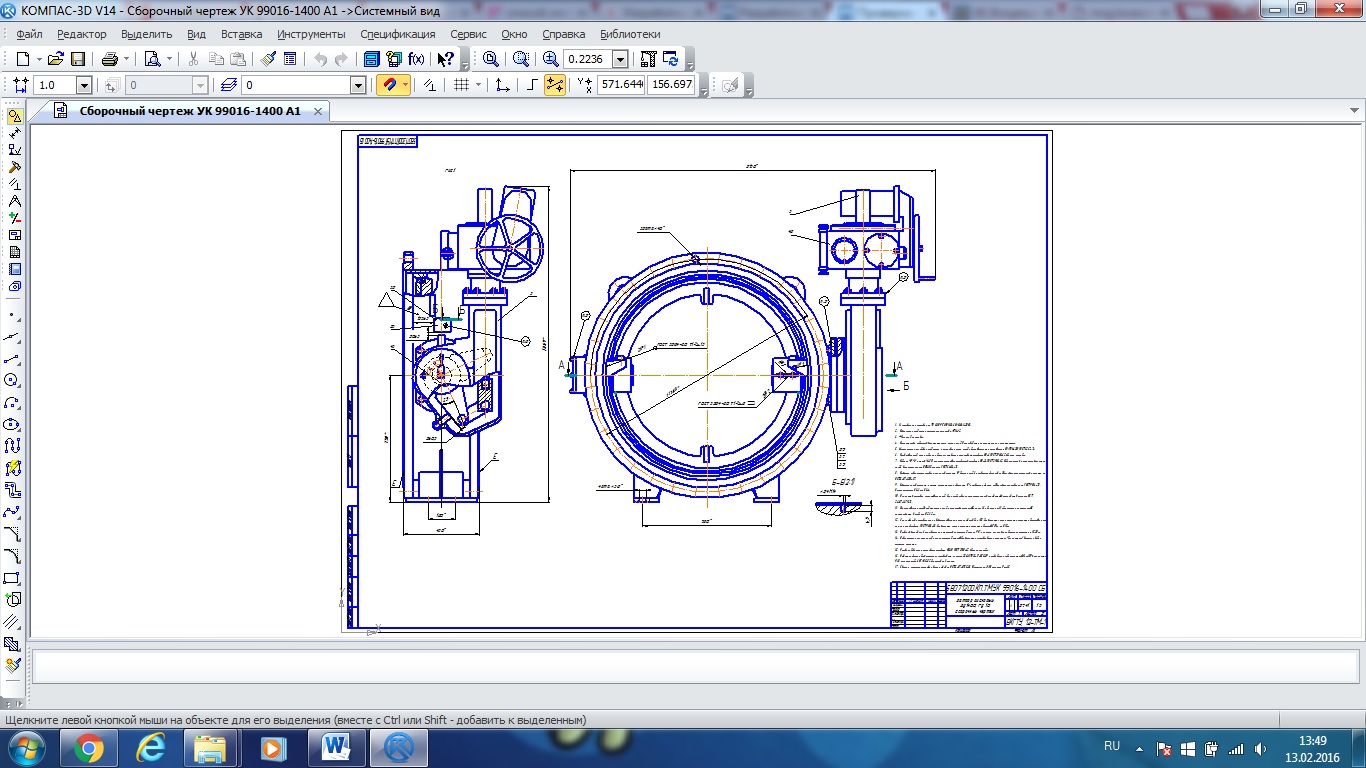
Task: Open the variables f(x) icon
Action: pyautogui.click(x=416, y=59)
